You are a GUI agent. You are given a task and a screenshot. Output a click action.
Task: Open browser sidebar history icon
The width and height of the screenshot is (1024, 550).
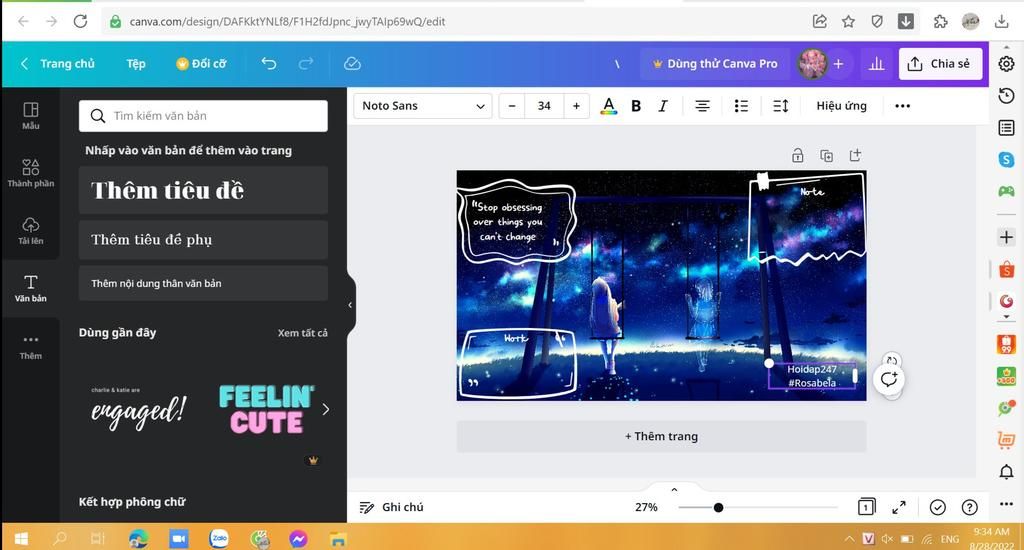1006,96
